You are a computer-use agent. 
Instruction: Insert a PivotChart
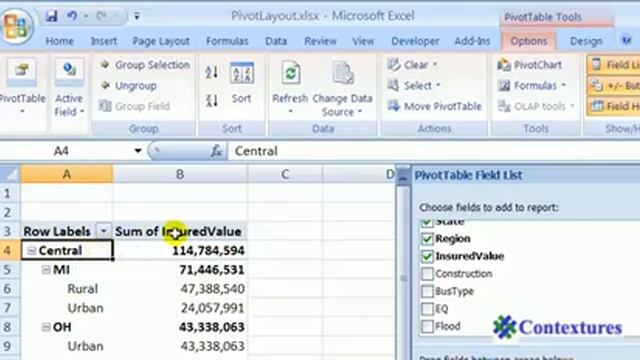[530, 65]
